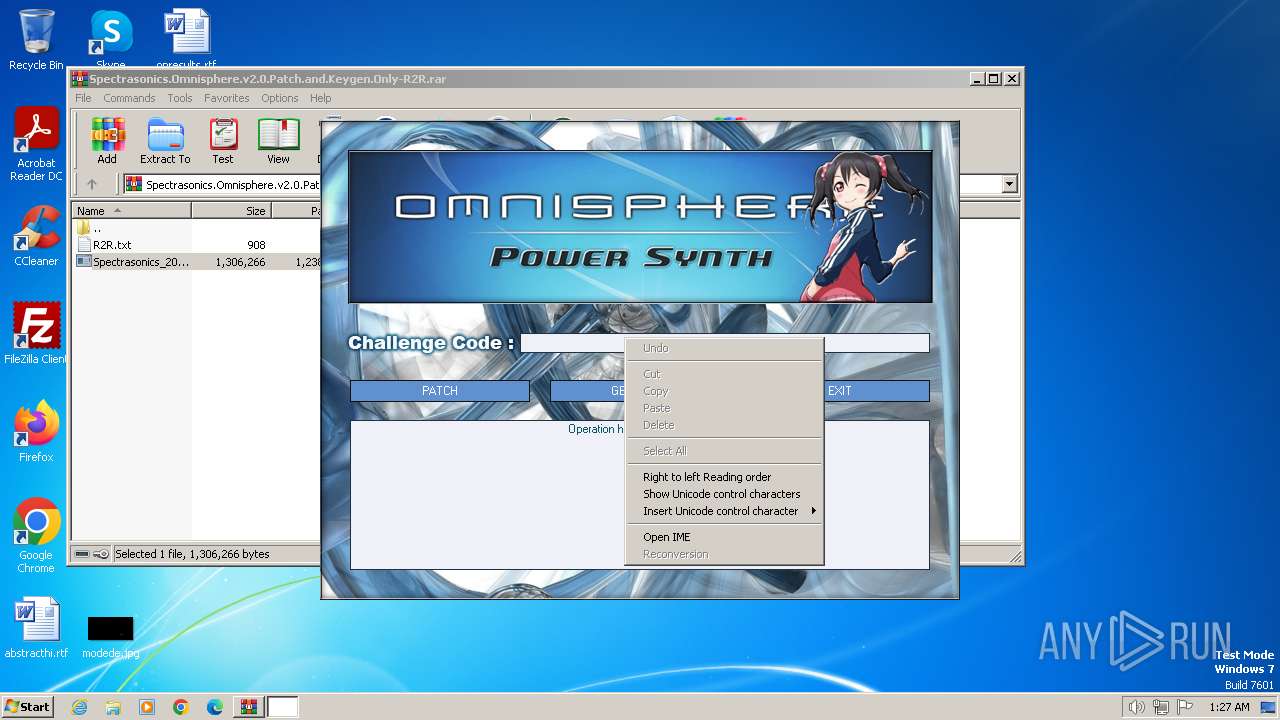
Task: Open Firefox desktop shortcut
Action: point(36,432)
